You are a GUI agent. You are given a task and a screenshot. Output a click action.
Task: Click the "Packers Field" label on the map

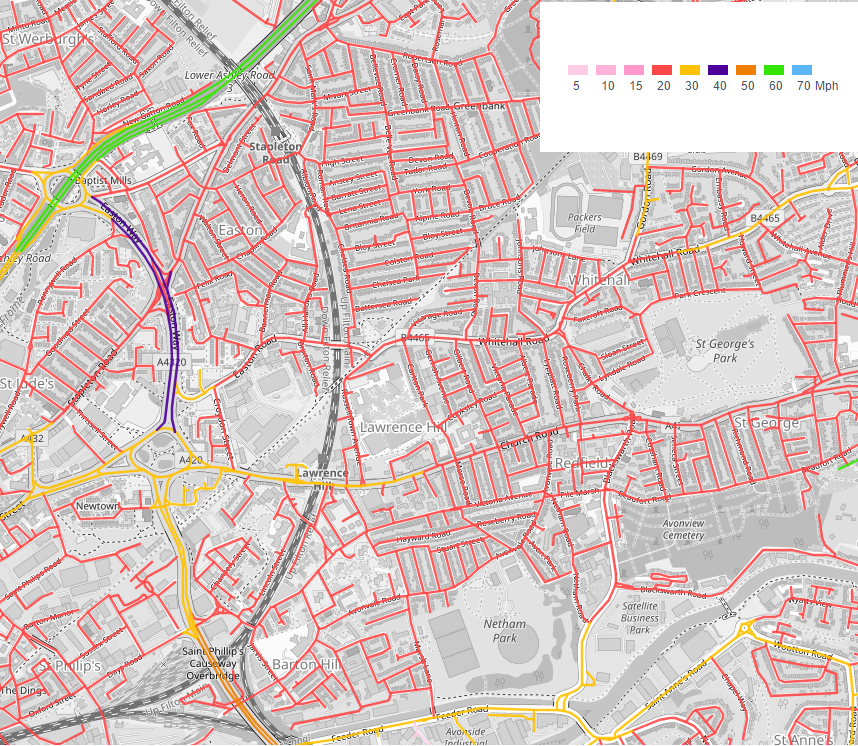pyautogui.click(x=584, y=223)
